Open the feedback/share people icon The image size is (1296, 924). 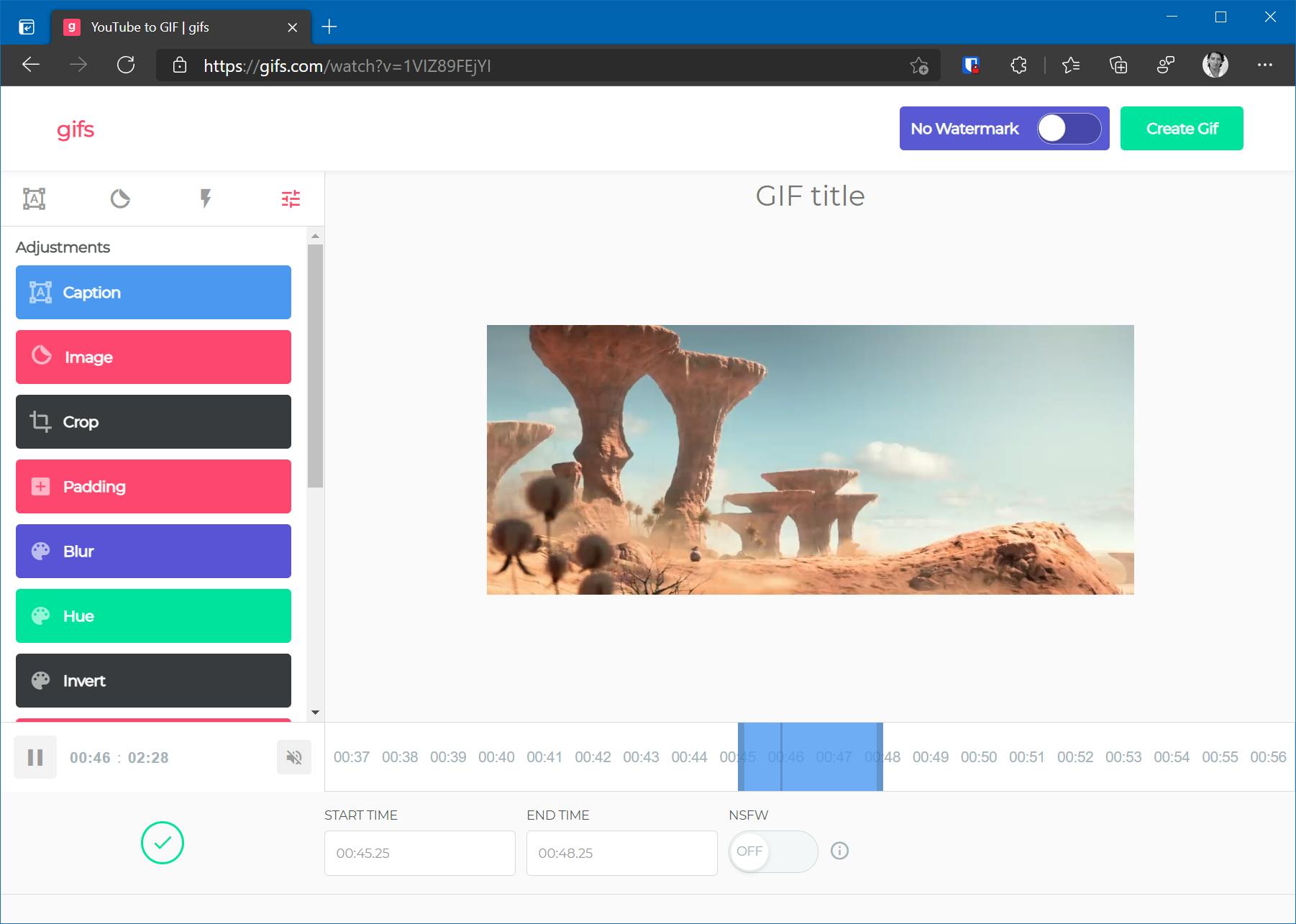(x=1166, y=65)
